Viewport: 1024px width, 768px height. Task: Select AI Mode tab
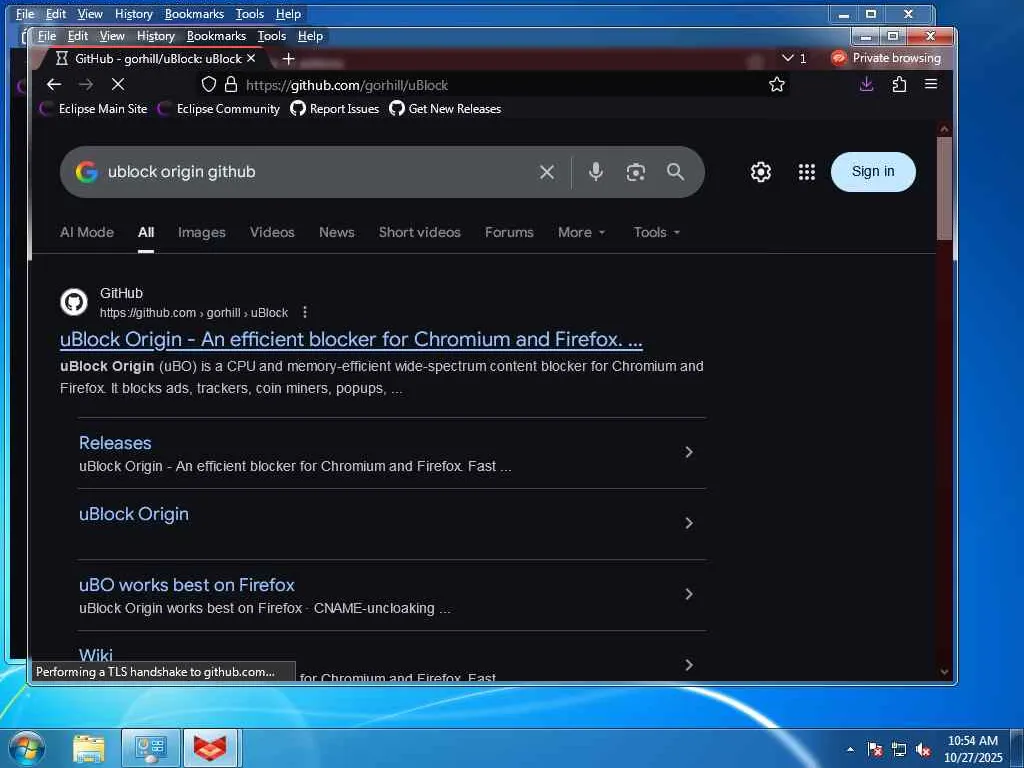coord(87,232)
